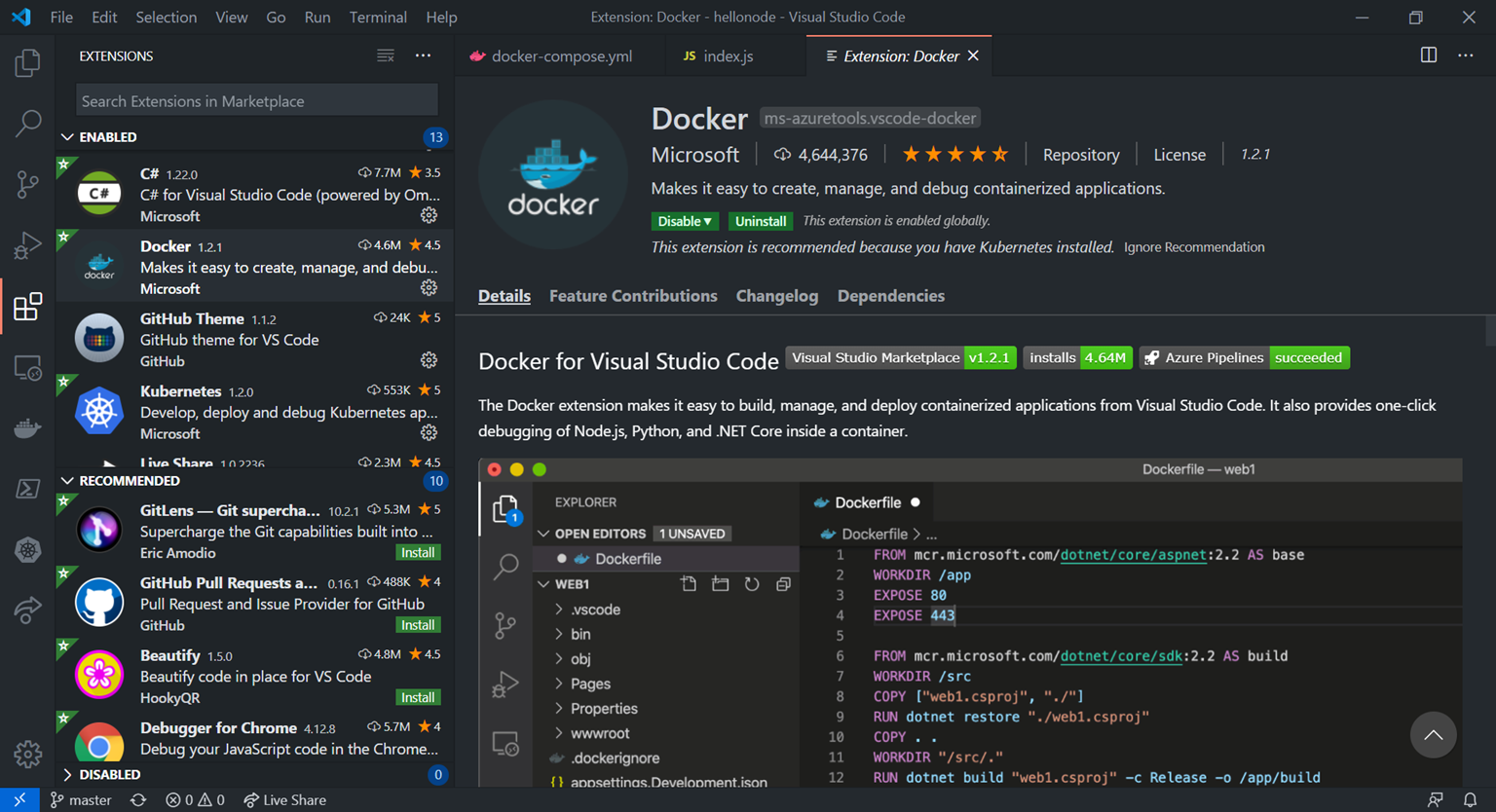
Task: Open the File menu
Action: 61,18
